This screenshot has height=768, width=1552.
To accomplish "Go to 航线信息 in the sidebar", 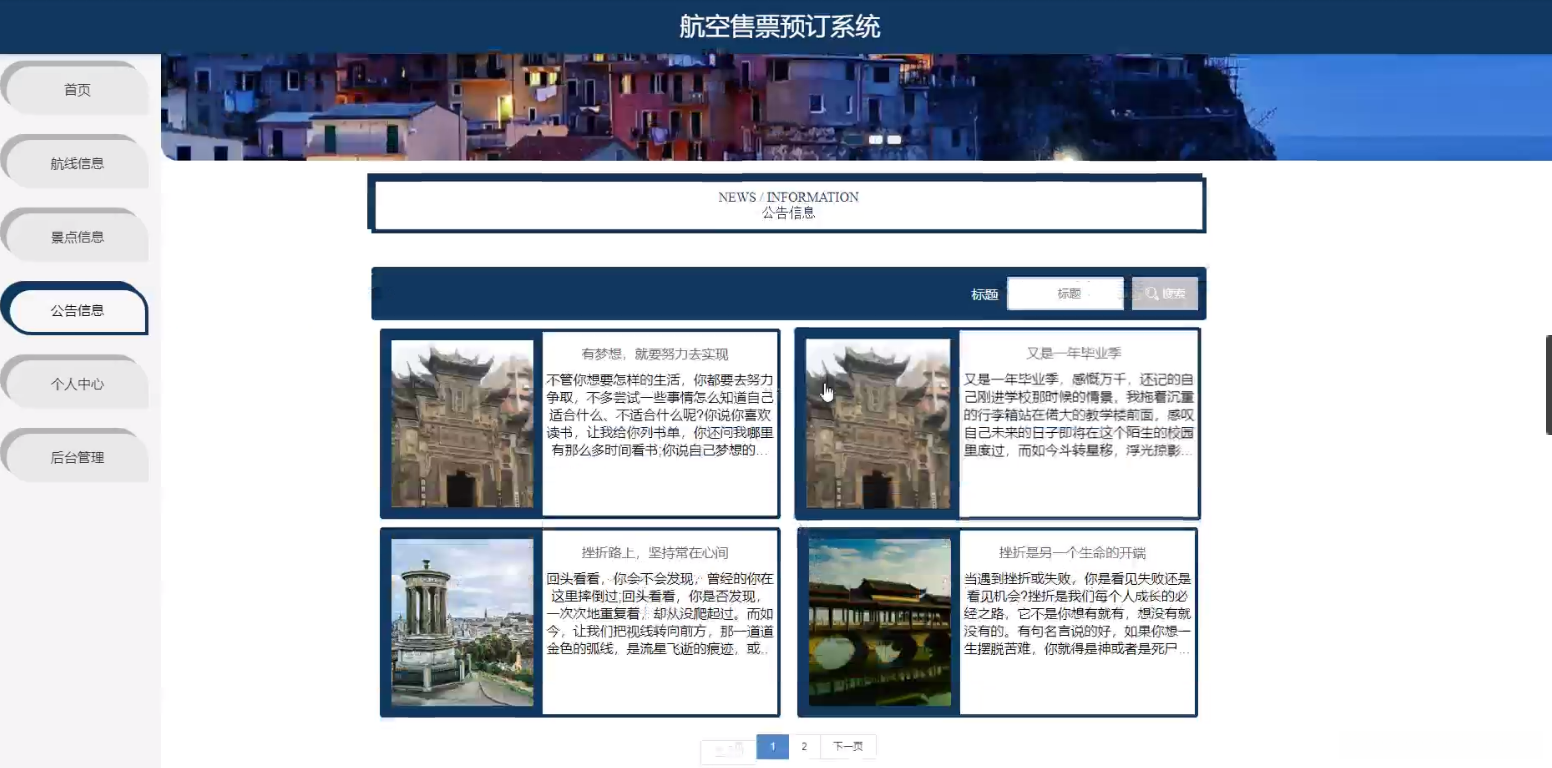I will pos(77,163).
